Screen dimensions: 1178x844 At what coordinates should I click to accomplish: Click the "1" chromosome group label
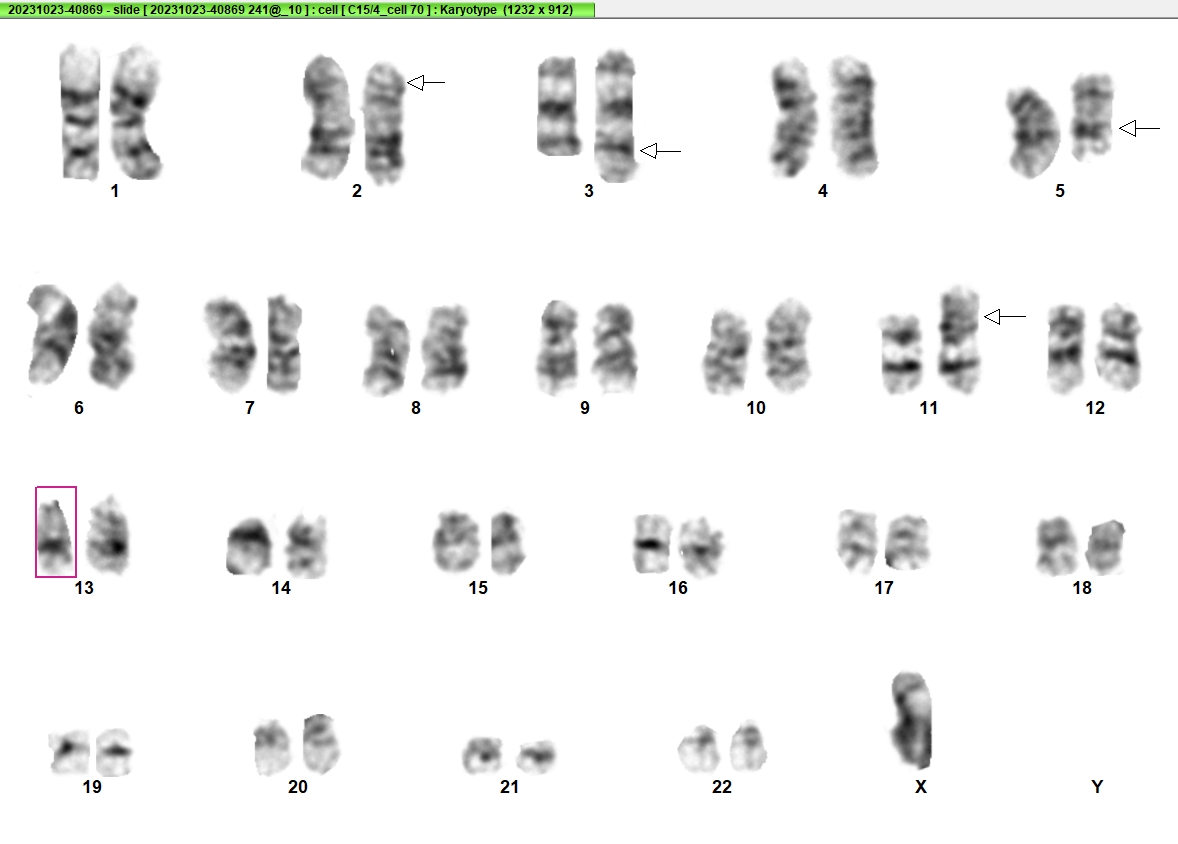(114, 192)
